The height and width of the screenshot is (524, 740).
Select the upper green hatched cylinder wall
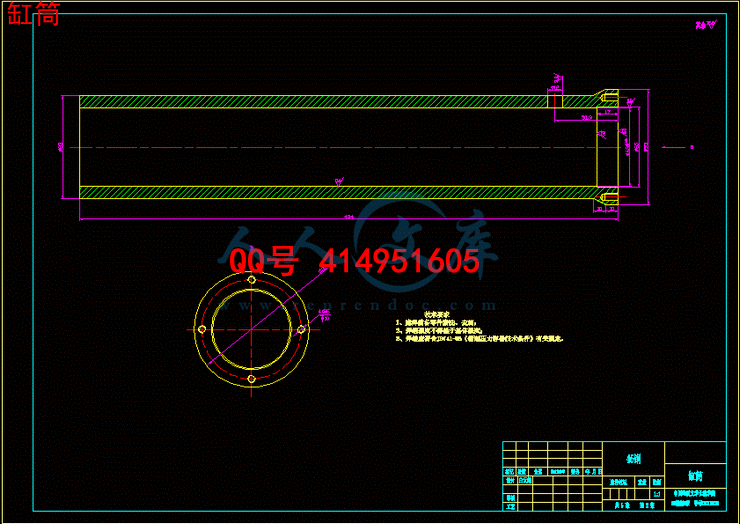tap(300, 102)
